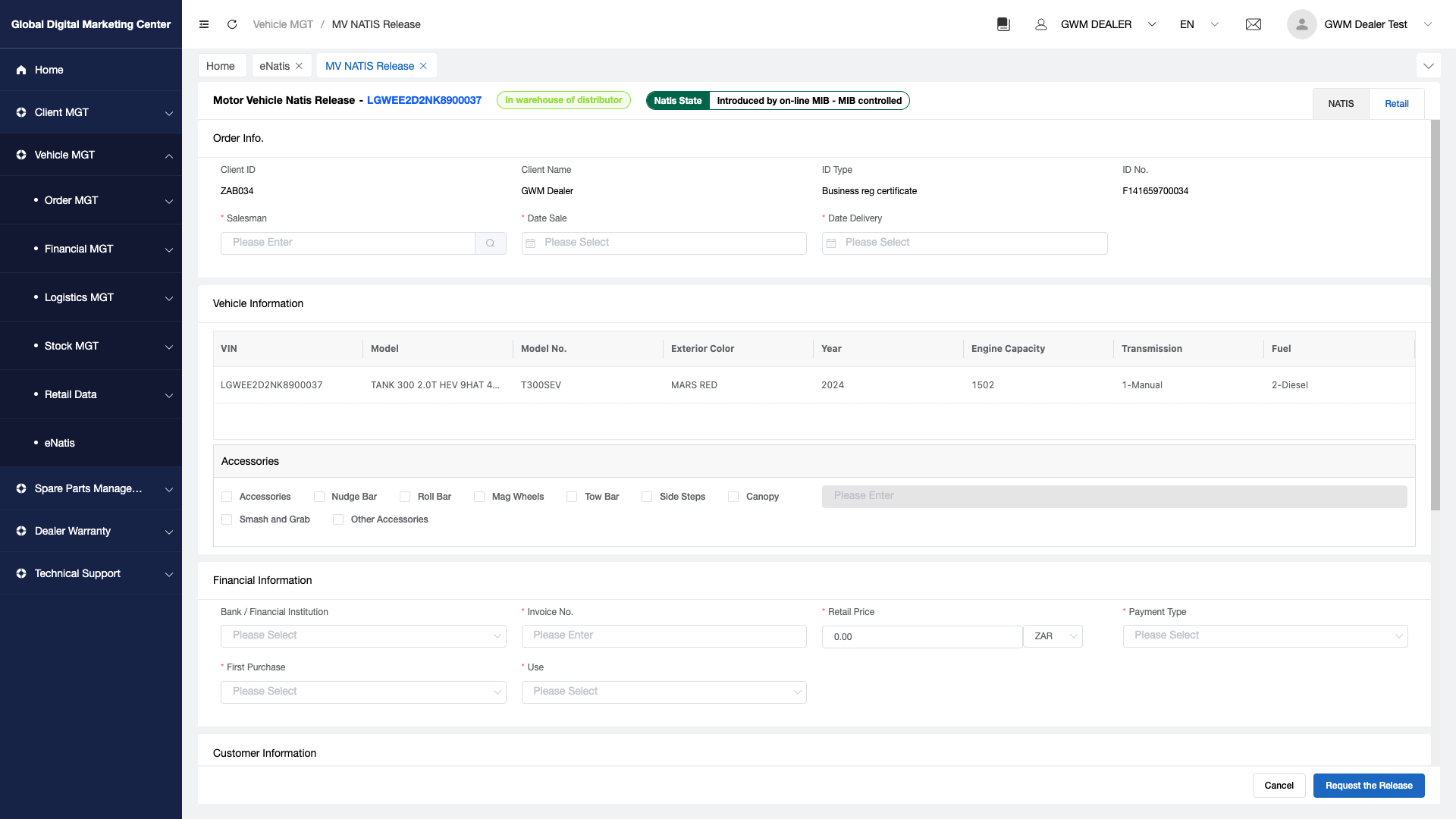1456x819 pixels.
Task: Open the book/manual icon in header
Action: 1003,24
